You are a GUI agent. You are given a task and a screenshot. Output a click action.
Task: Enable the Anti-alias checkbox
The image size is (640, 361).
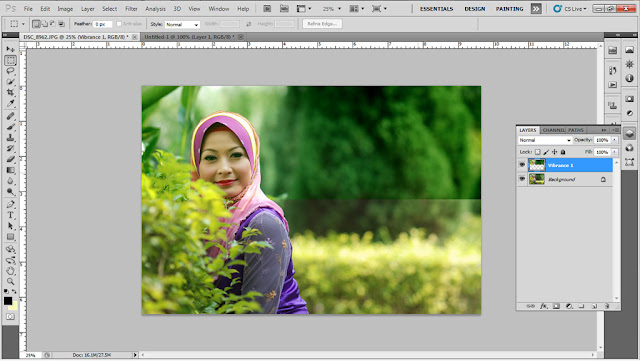119,24
